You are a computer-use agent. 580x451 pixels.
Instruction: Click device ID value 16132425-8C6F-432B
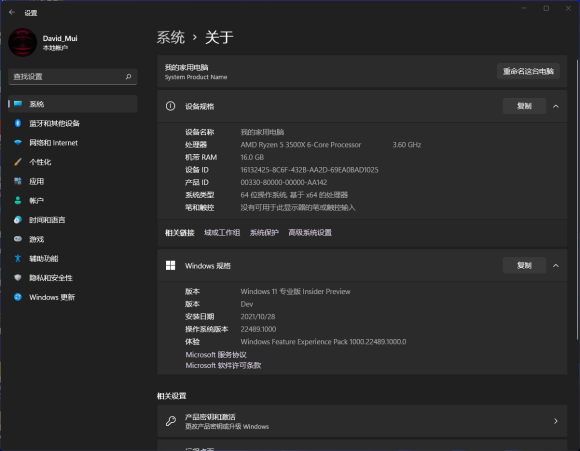click(x=309, y=170)
